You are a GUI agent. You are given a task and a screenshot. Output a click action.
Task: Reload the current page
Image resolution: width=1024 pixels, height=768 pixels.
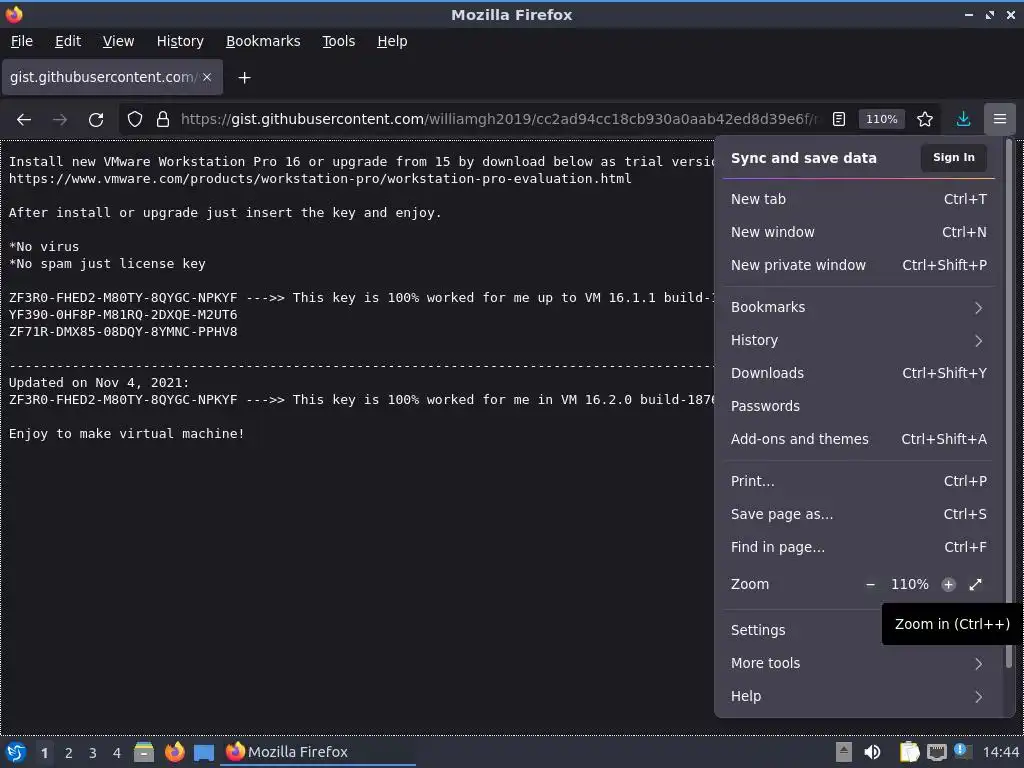[x=96, y=120]
